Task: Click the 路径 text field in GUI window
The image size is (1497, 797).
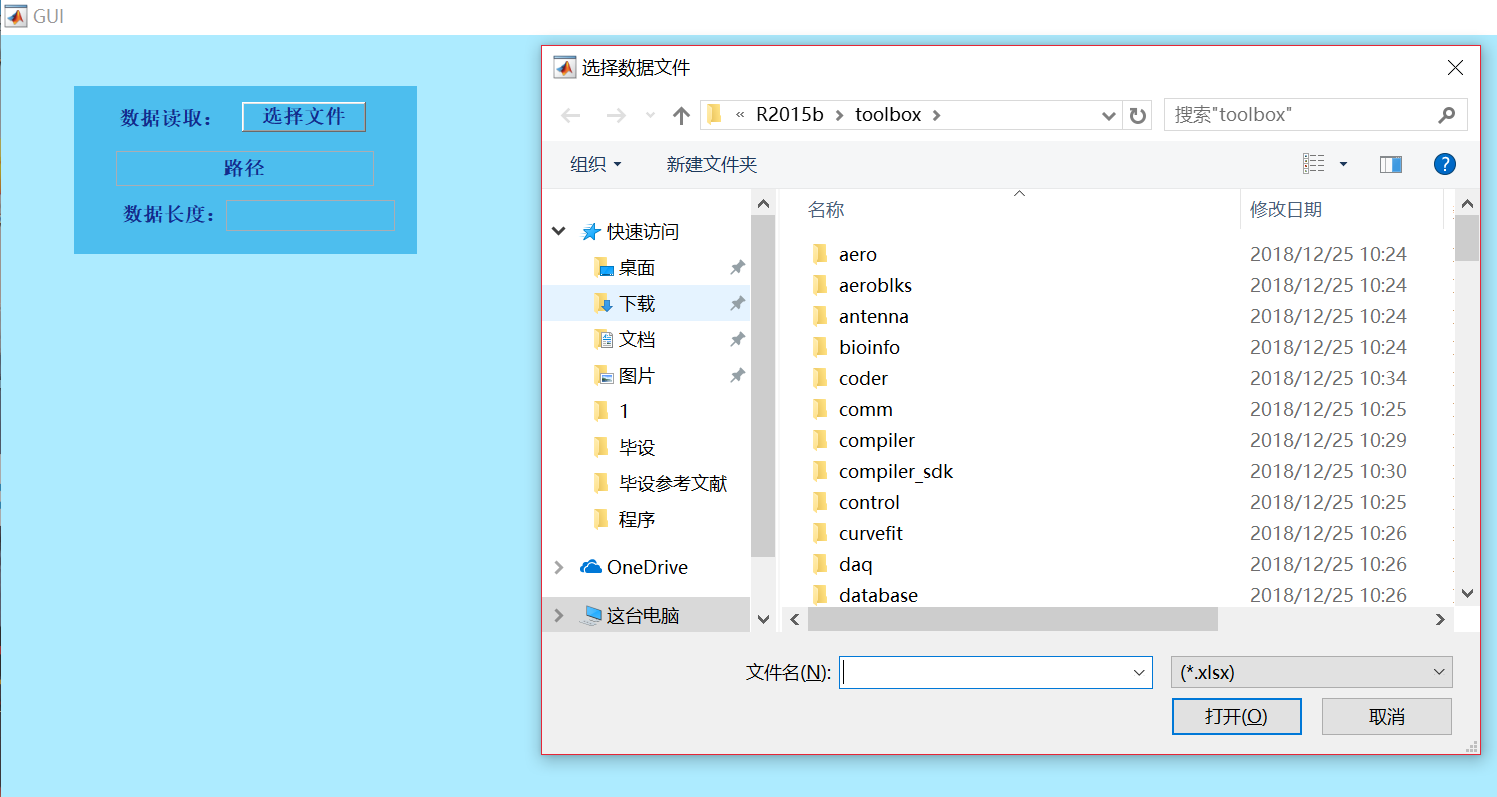Action: (245, 168)
